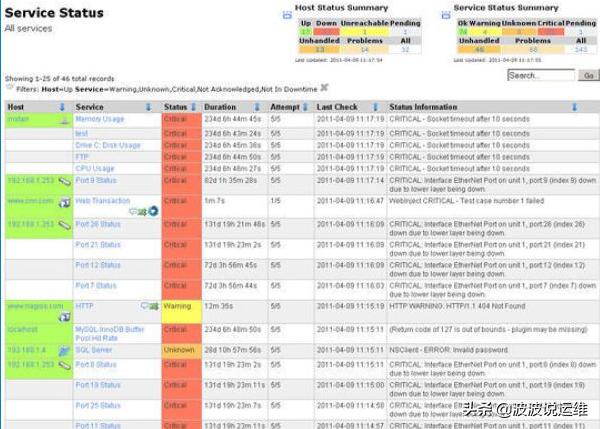Screen dimensions: 600x429
Task: Click the Host column sort arrow icon
Action: click(x=62, y=107)
